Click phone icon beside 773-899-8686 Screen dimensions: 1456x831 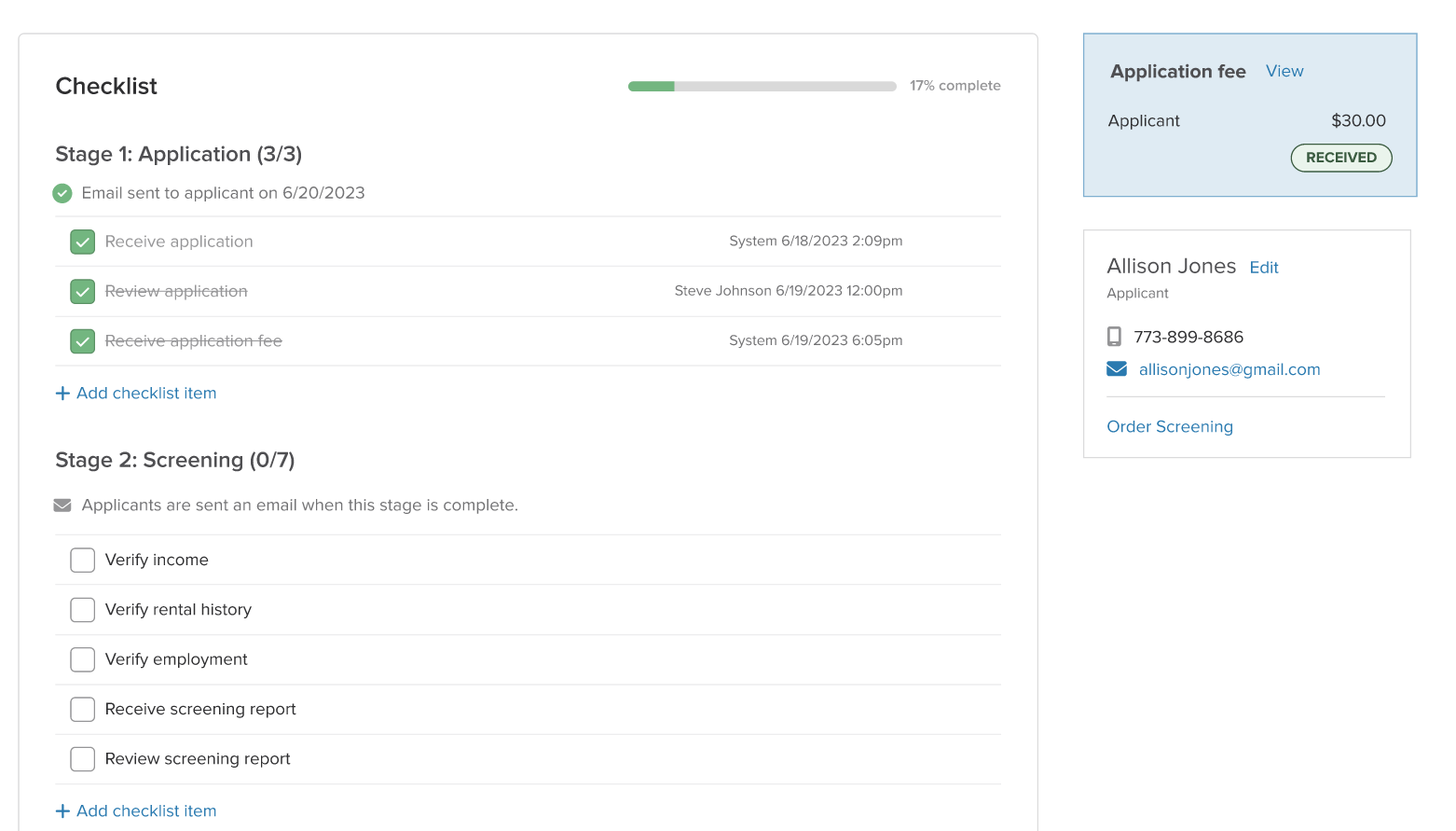[1115, 336]
